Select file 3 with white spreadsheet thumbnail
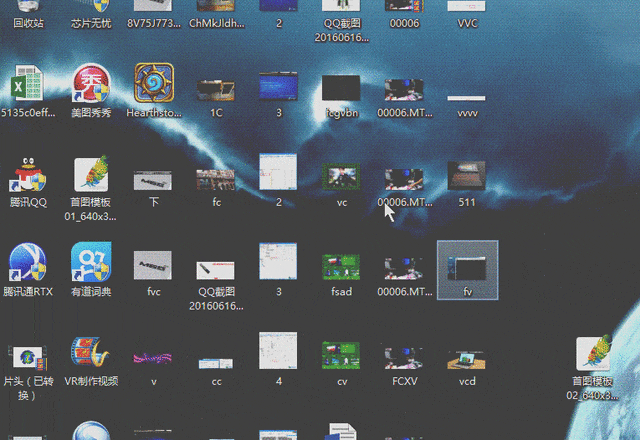This screenshot has height=440, width=640. click(278, 270)
